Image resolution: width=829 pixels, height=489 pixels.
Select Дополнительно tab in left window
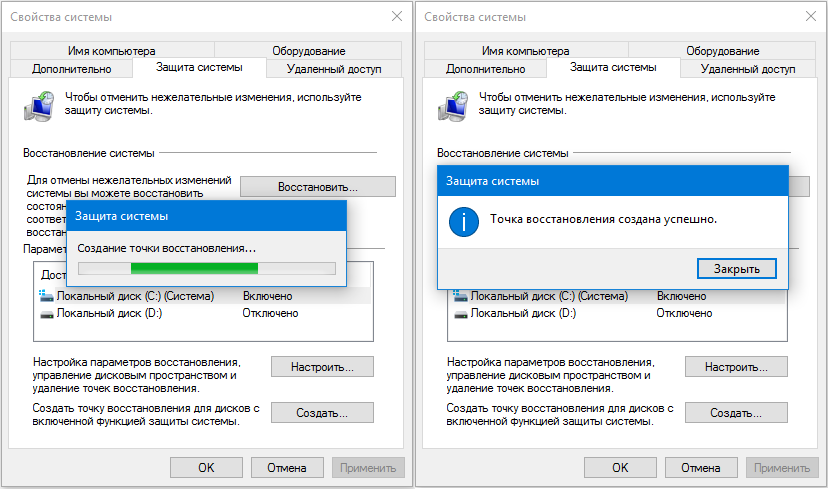click(x=71, y=69)
